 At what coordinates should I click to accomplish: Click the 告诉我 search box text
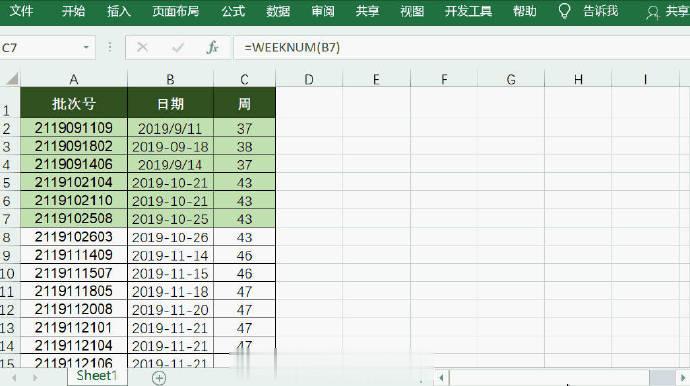[x=601, y=11]
